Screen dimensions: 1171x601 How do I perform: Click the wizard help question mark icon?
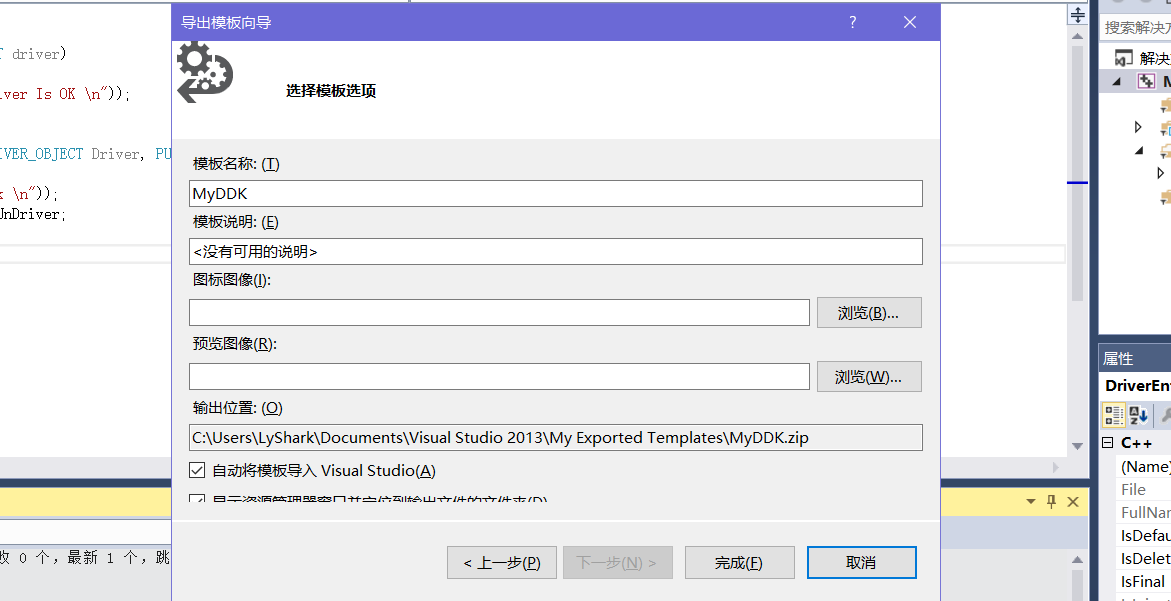coord(852,22)
